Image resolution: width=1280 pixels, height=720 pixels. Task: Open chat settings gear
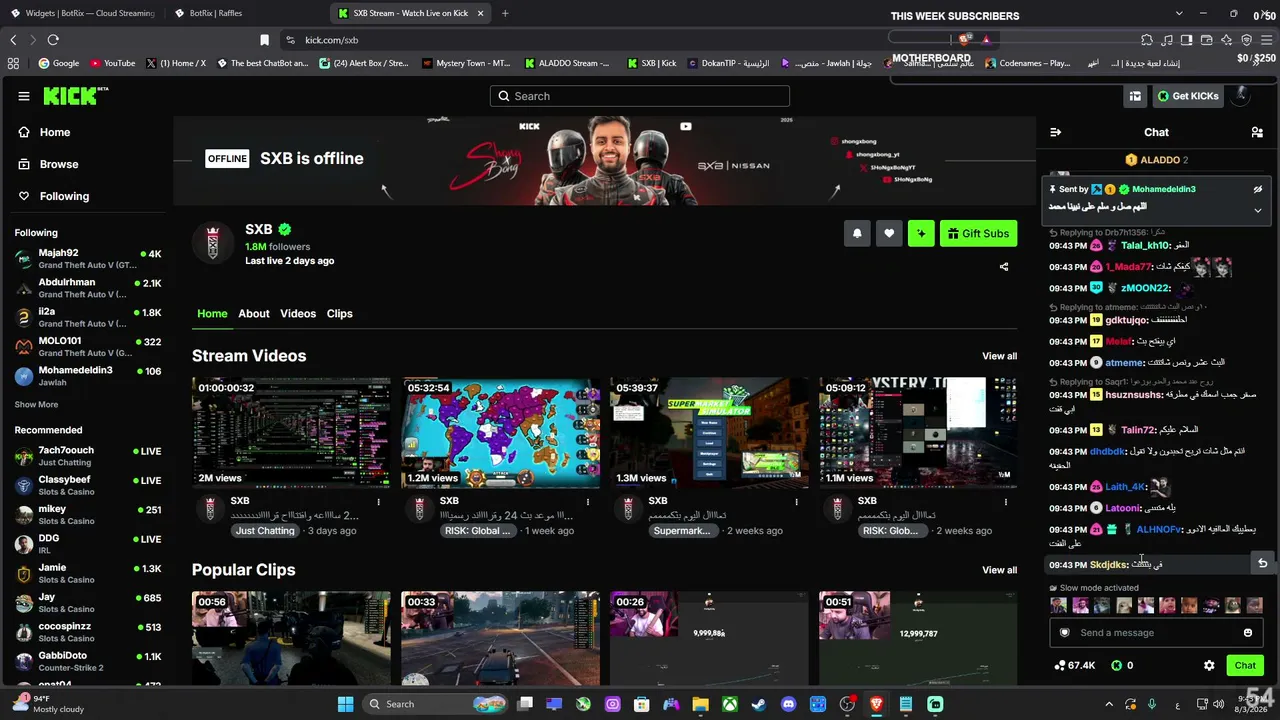[1209, 665]
